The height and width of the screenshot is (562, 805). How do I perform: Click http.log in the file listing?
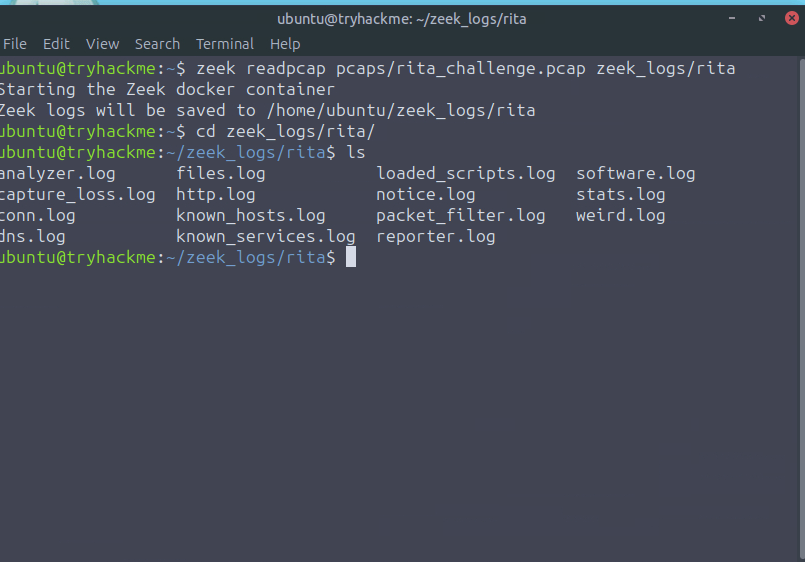point(216,195)
